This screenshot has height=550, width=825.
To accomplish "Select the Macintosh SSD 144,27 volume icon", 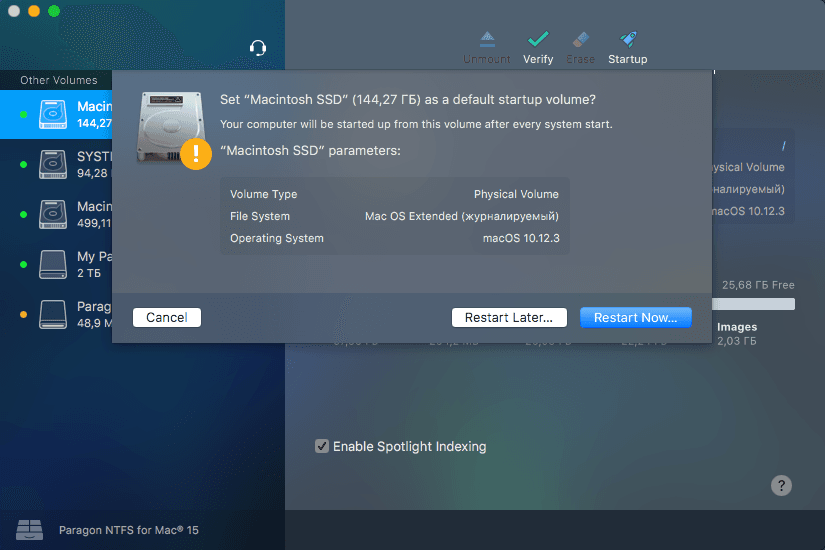I will point(53,114).
